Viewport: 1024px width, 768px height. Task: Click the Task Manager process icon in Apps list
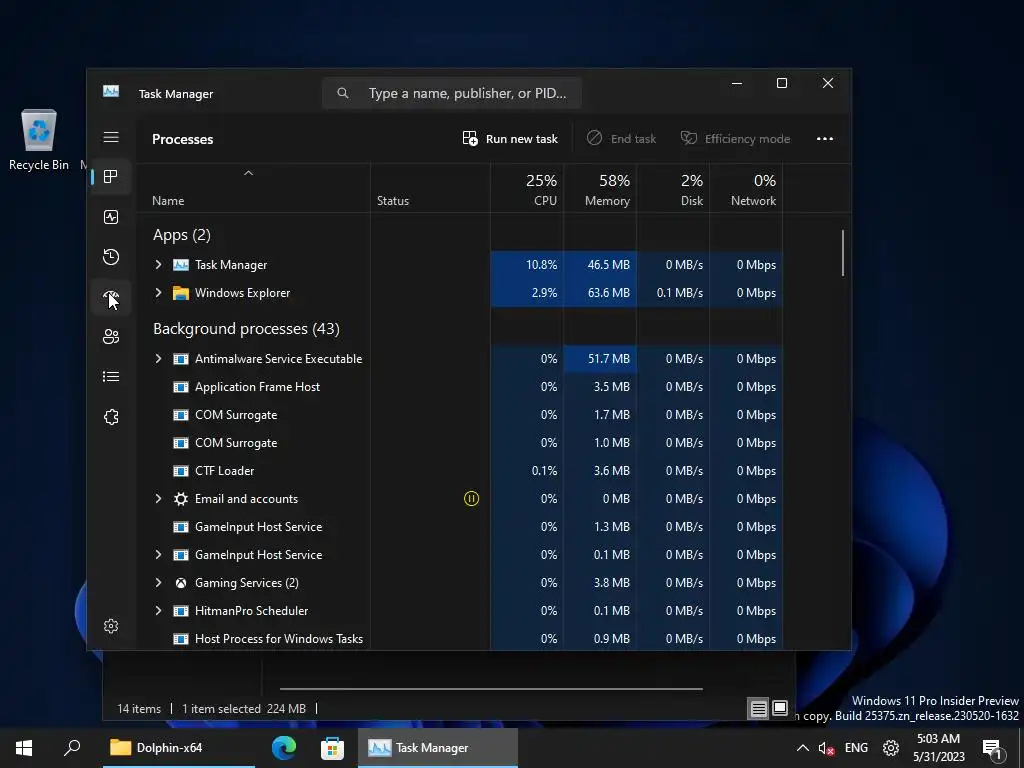[x=181, y=265]
